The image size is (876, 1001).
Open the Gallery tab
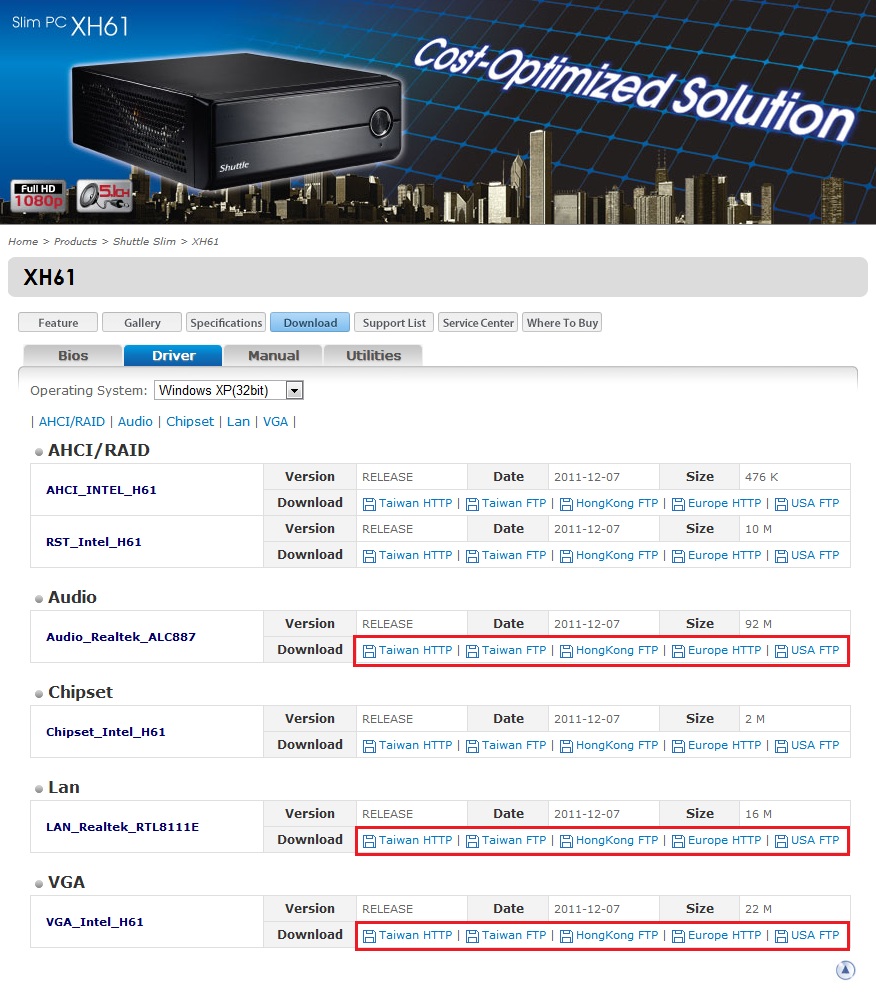pyautogui.click(x=142, y=322)
